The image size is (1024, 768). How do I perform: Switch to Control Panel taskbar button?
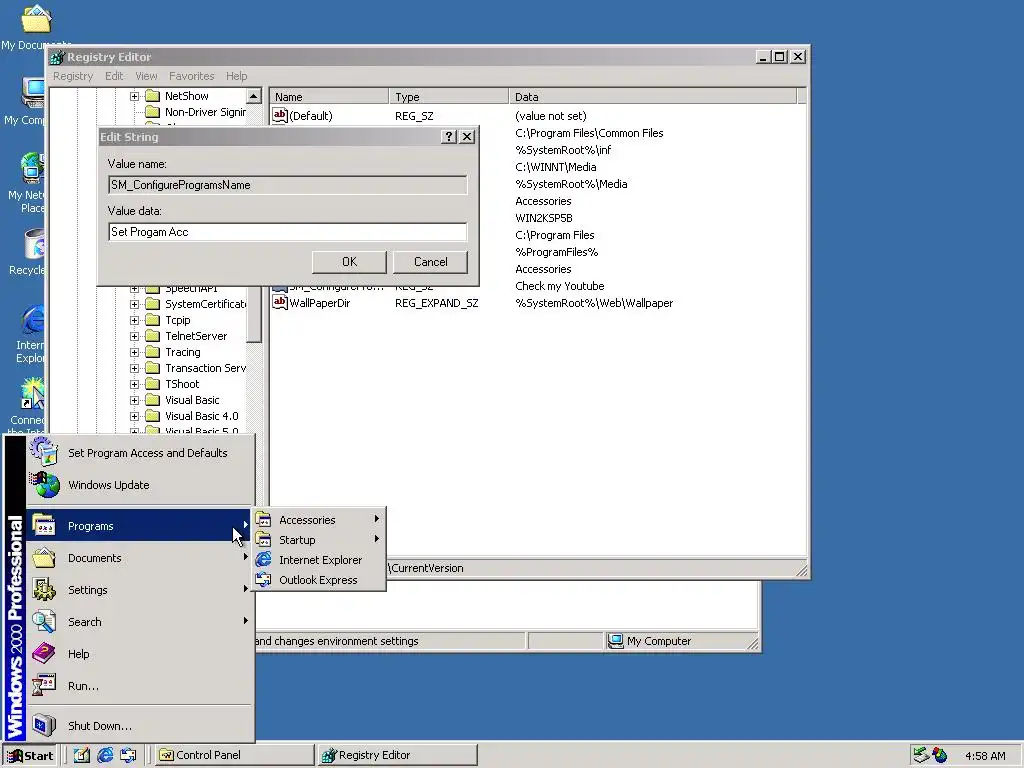point(236,756)
